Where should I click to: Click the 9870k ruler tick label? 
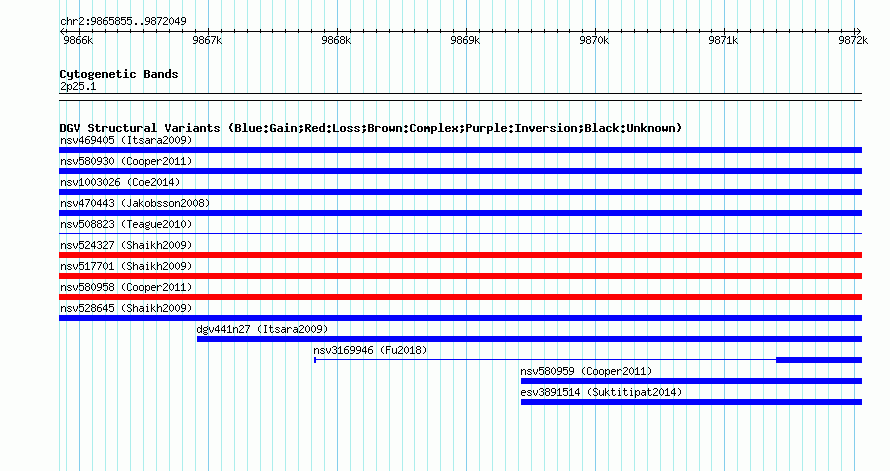point(594,40)
